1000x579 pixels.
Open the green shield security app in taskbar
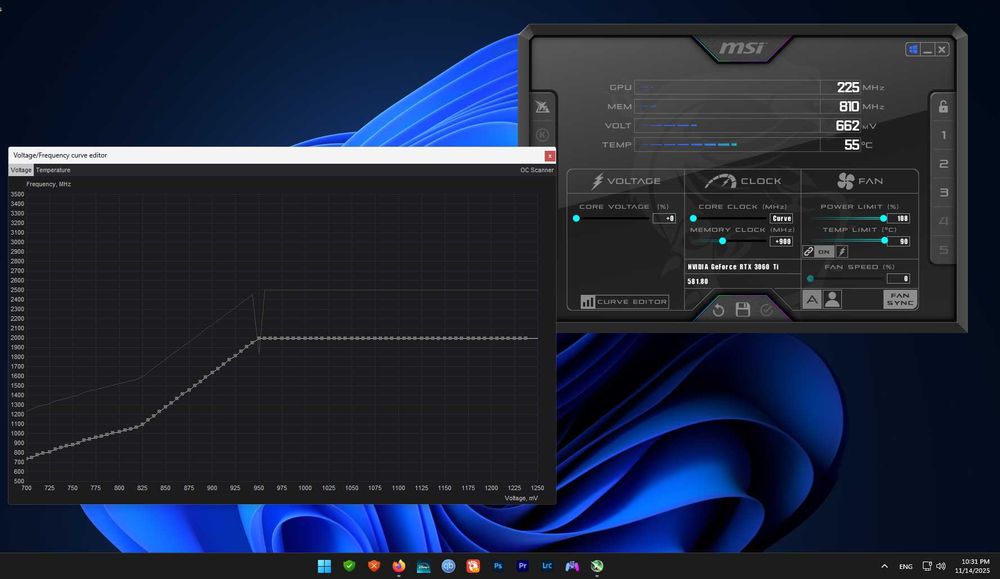[349, 566]
